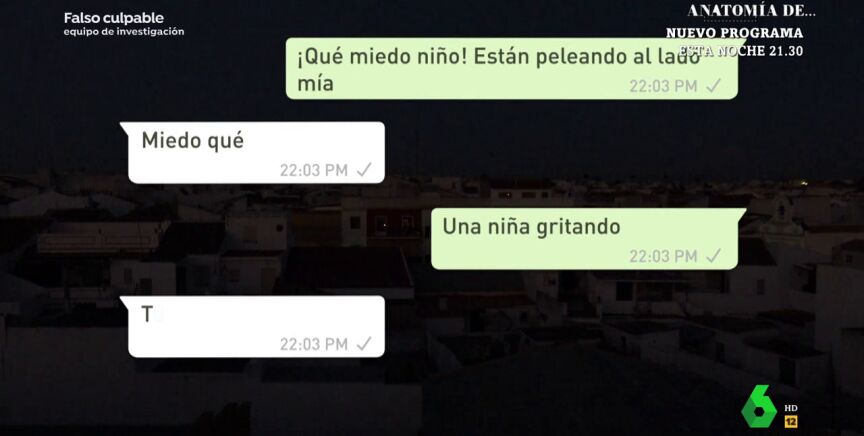The height and width of the screenshot is (436, 864).
Task: Click checkmark on the 'T' message
Action: pos(364,345)
